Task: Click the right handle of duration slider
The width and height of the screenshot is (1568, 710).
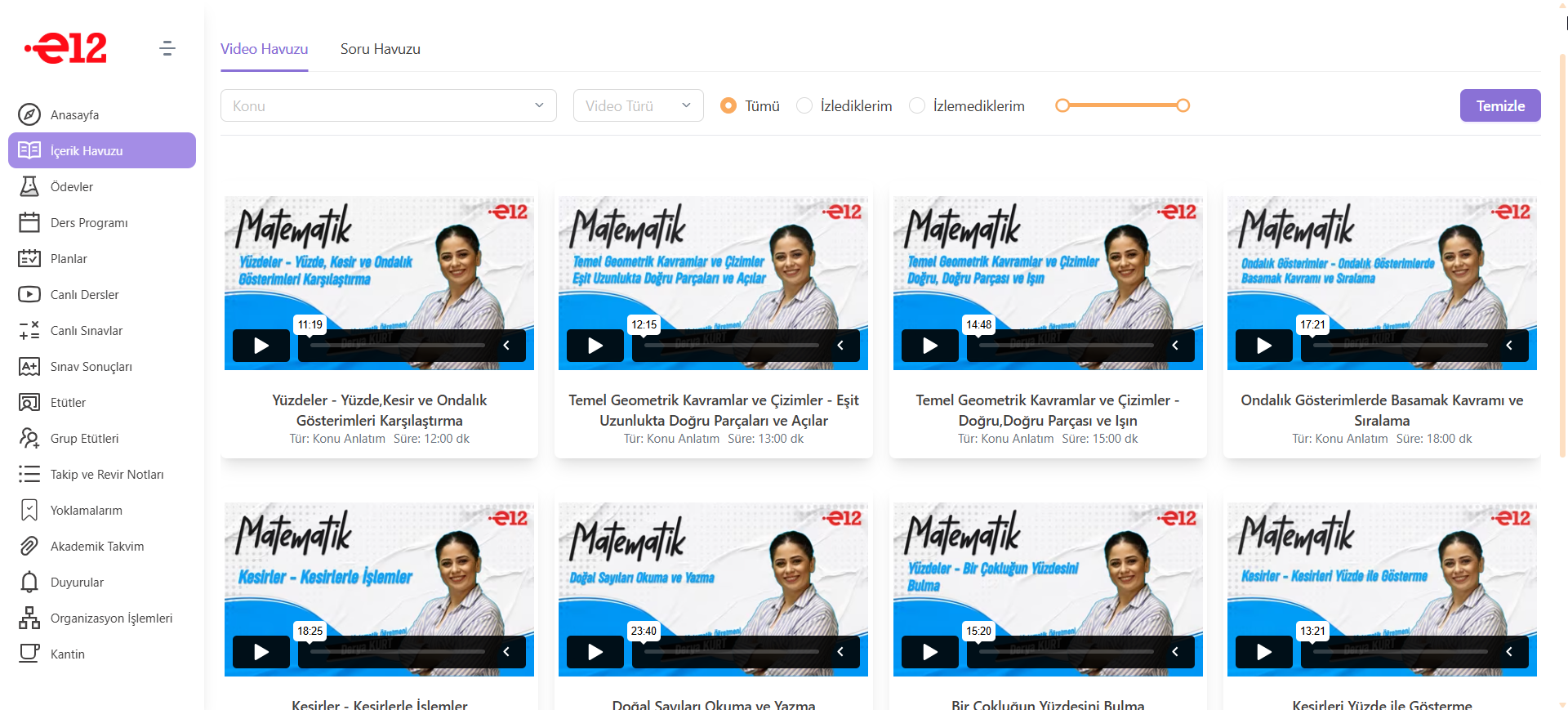Action: (x=1183, y=105)
